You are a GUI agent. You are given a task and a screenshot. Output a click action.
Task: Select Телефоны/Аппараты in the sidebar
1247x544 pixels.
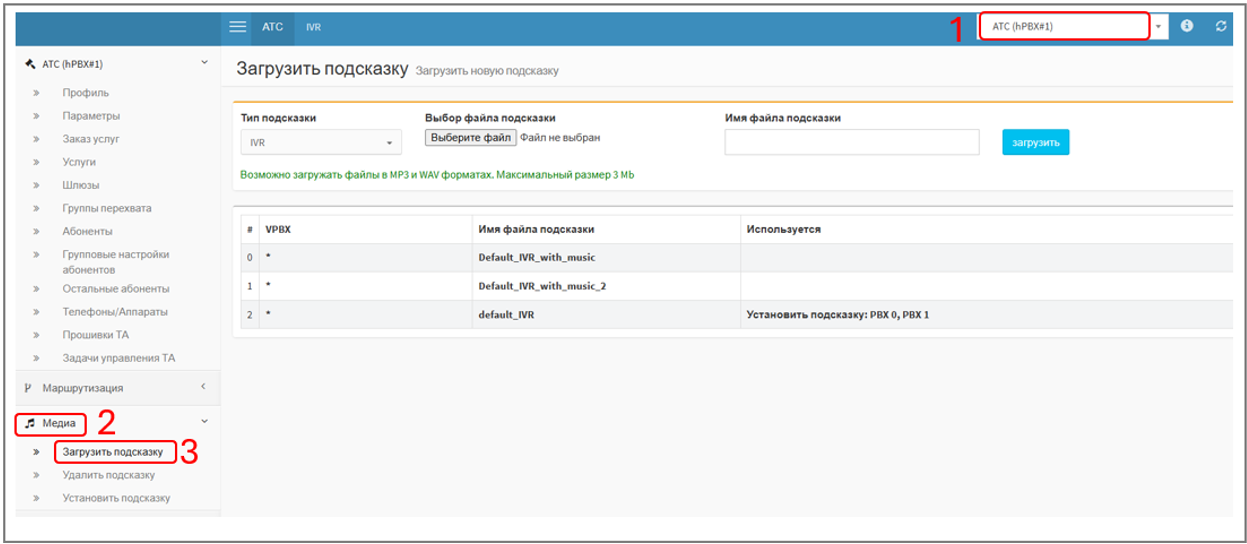click(x=115, y=311)
